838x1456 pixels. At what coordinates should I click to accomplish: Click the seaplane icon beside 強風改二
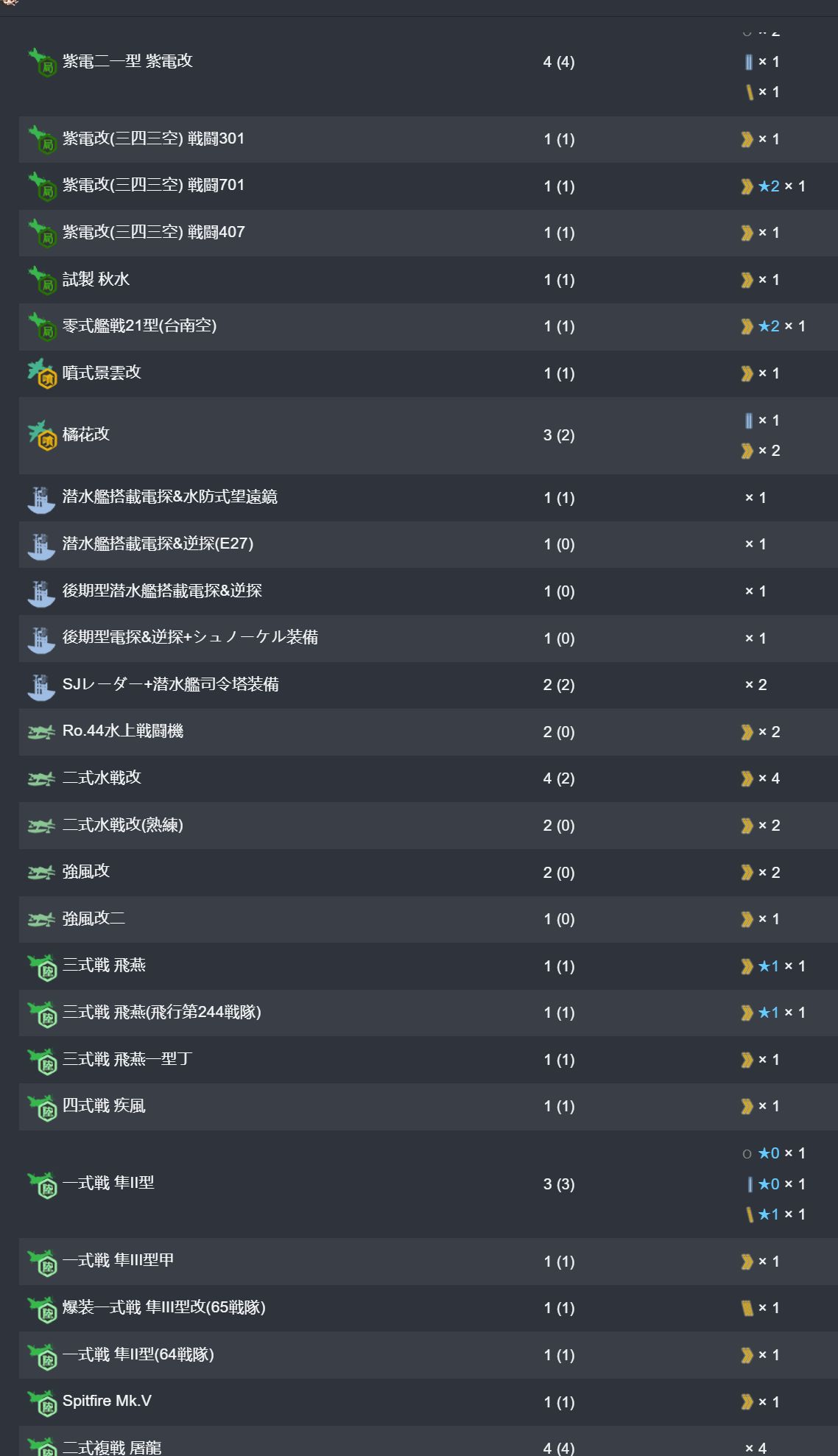pos(41,919)
